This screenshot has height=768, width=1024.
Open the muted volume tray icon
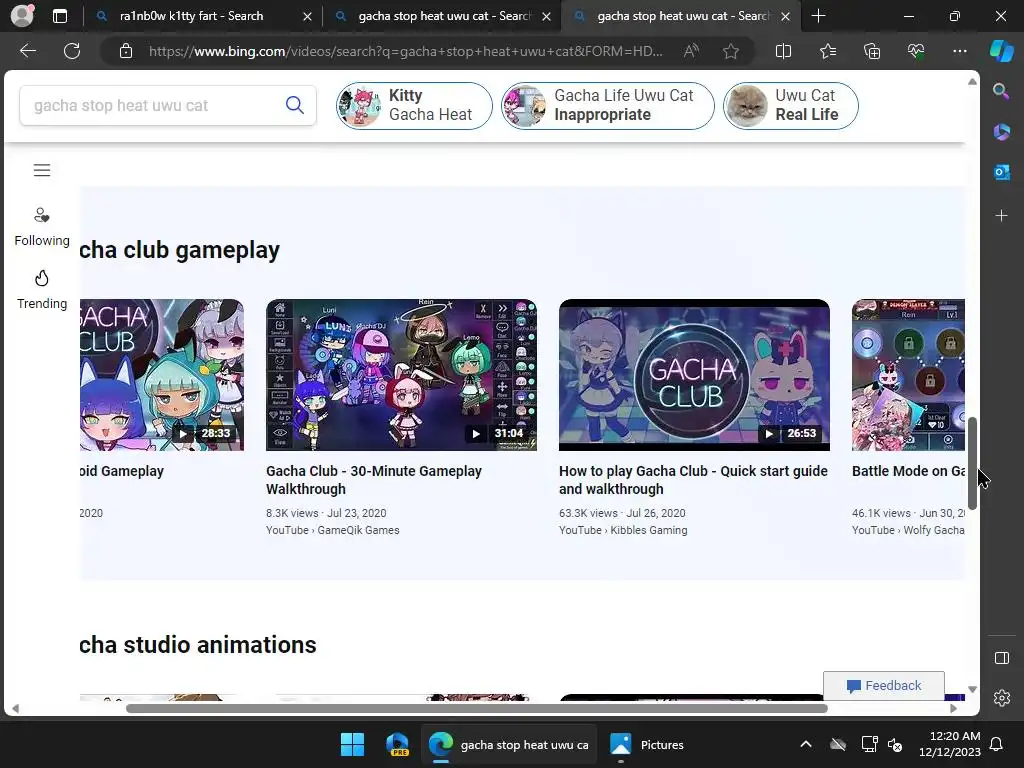(895, 744)
